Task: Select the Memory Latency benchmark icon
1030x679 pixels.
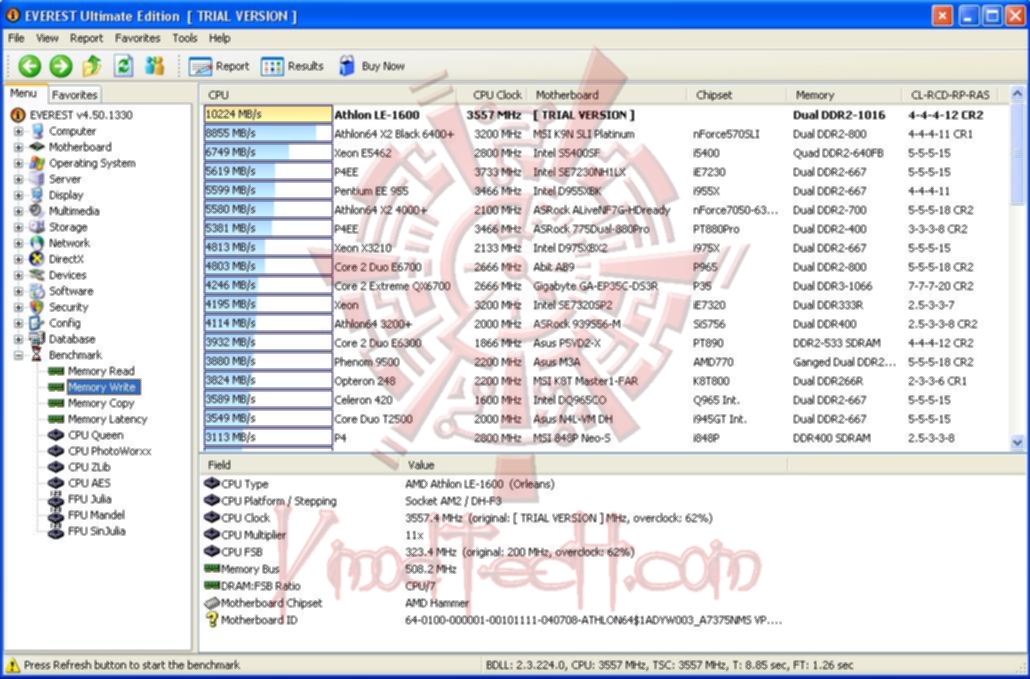Action: pyautogui.click(x=56, y=419)
